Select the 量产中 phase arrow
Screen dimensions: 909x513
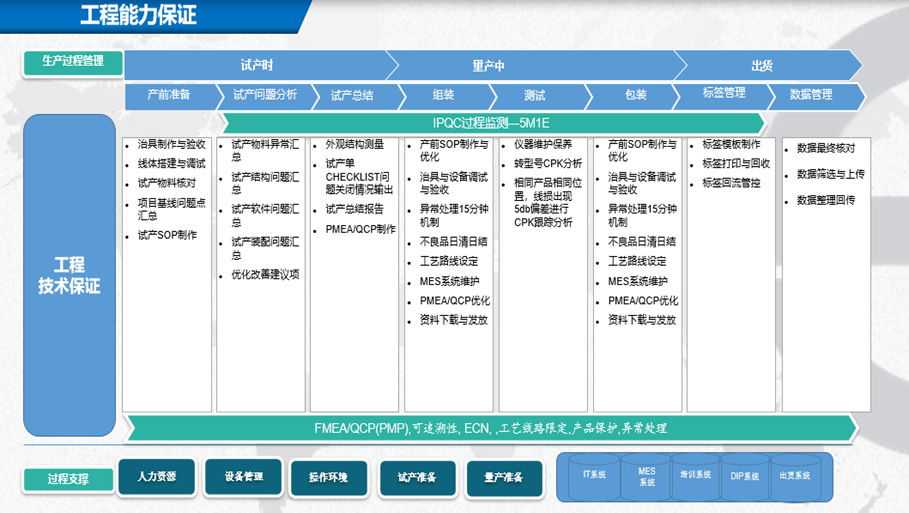pyautogui.click(x=490, y=66)
